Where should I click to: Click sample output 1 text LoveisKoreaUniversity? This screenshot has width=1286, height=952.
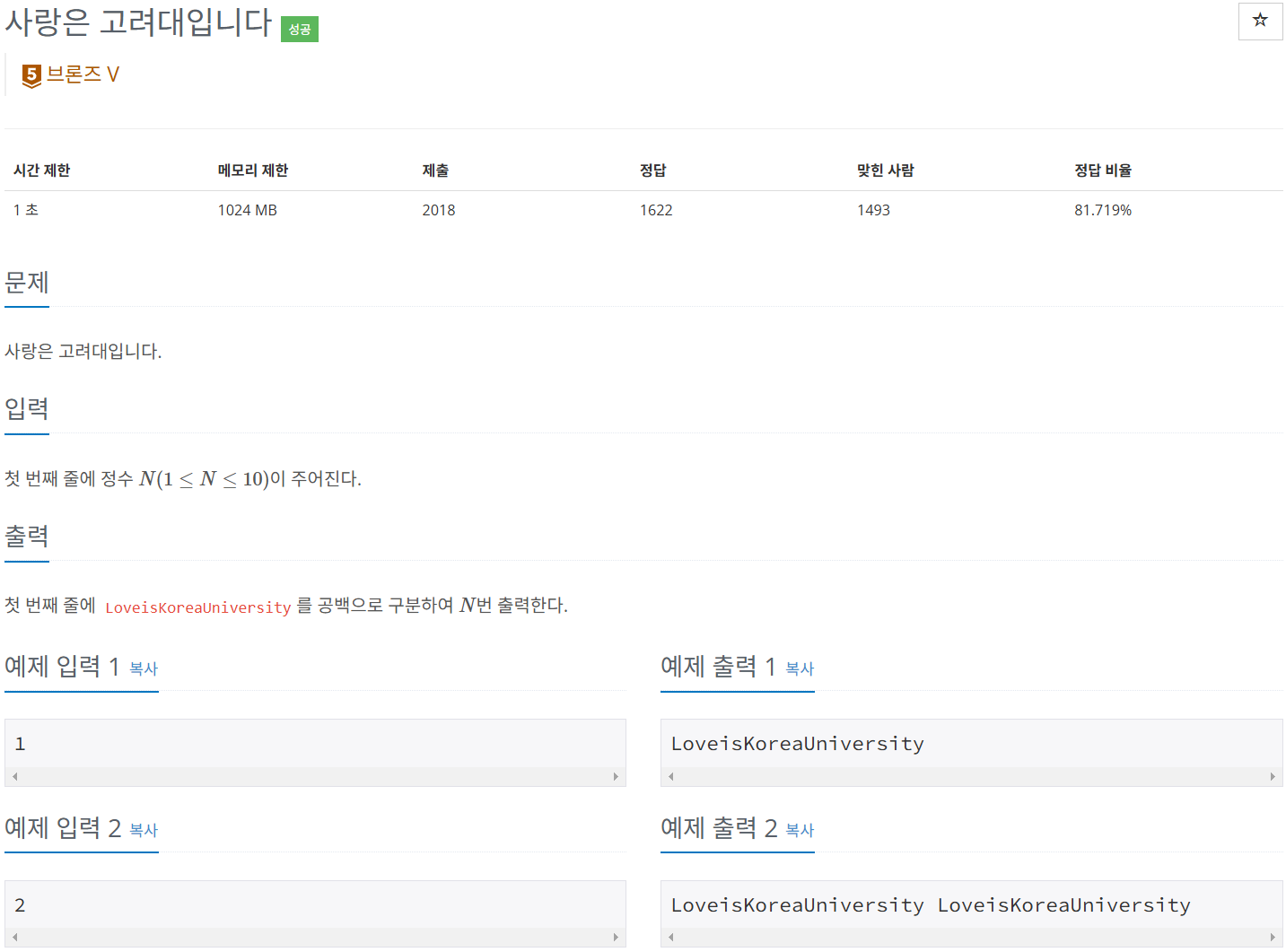(x=798, y=744)
